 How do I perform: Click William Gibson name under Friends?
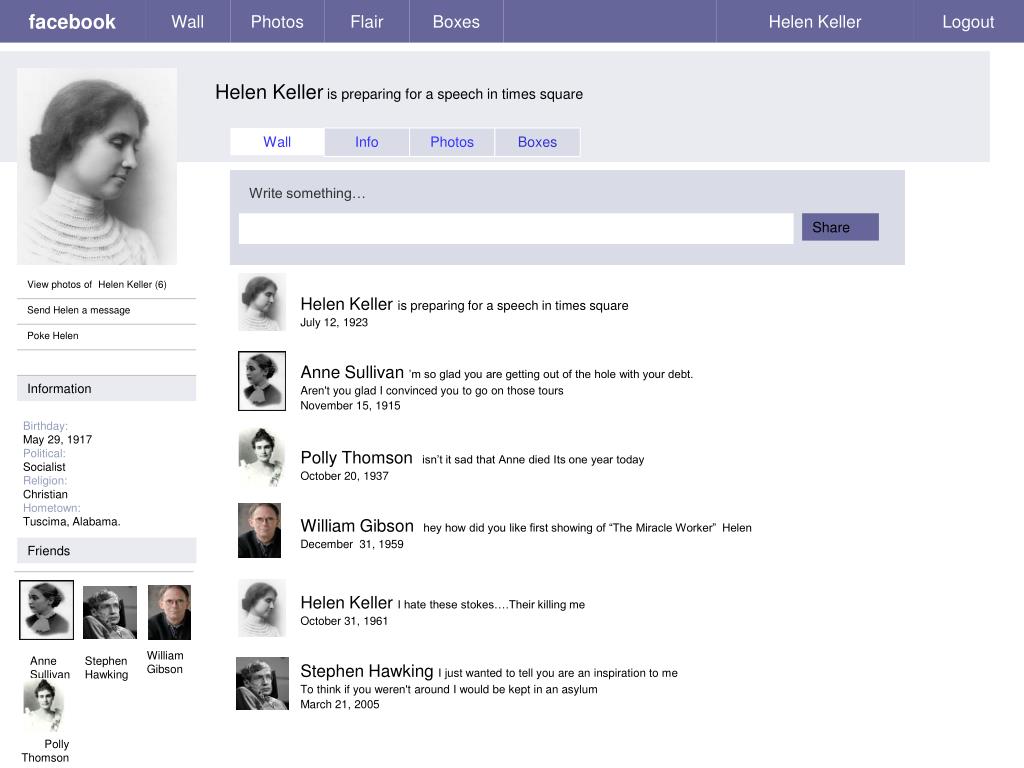(165, 662)
